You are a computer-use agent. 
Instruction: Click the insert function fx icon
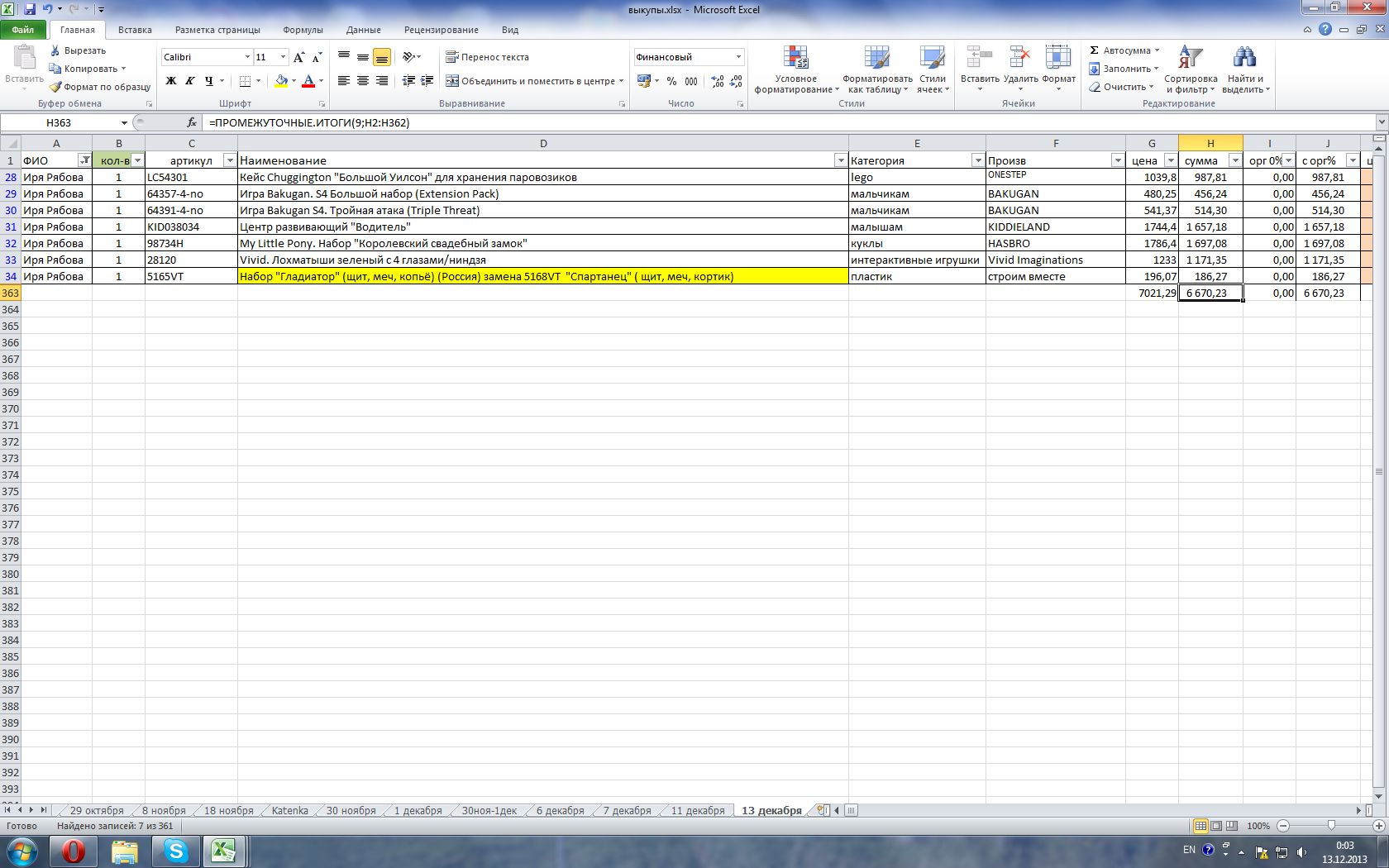coord(192,122)
